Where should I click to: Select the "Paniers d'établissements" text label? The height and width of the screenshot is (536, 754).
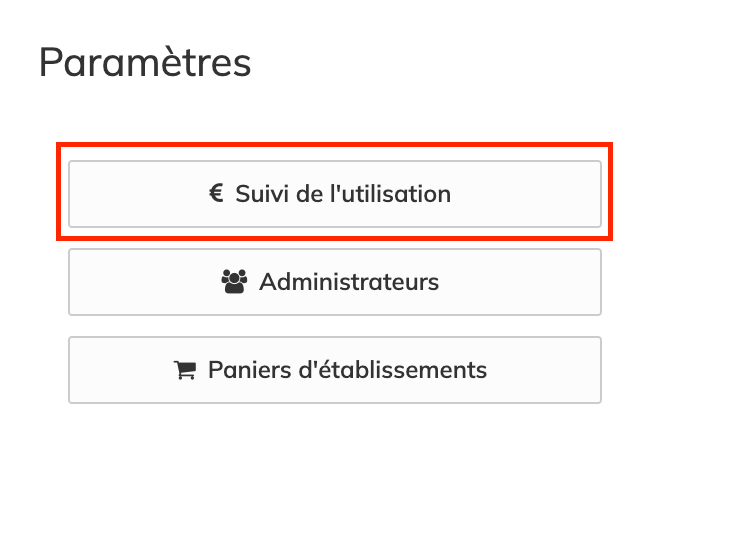(347, 370)
